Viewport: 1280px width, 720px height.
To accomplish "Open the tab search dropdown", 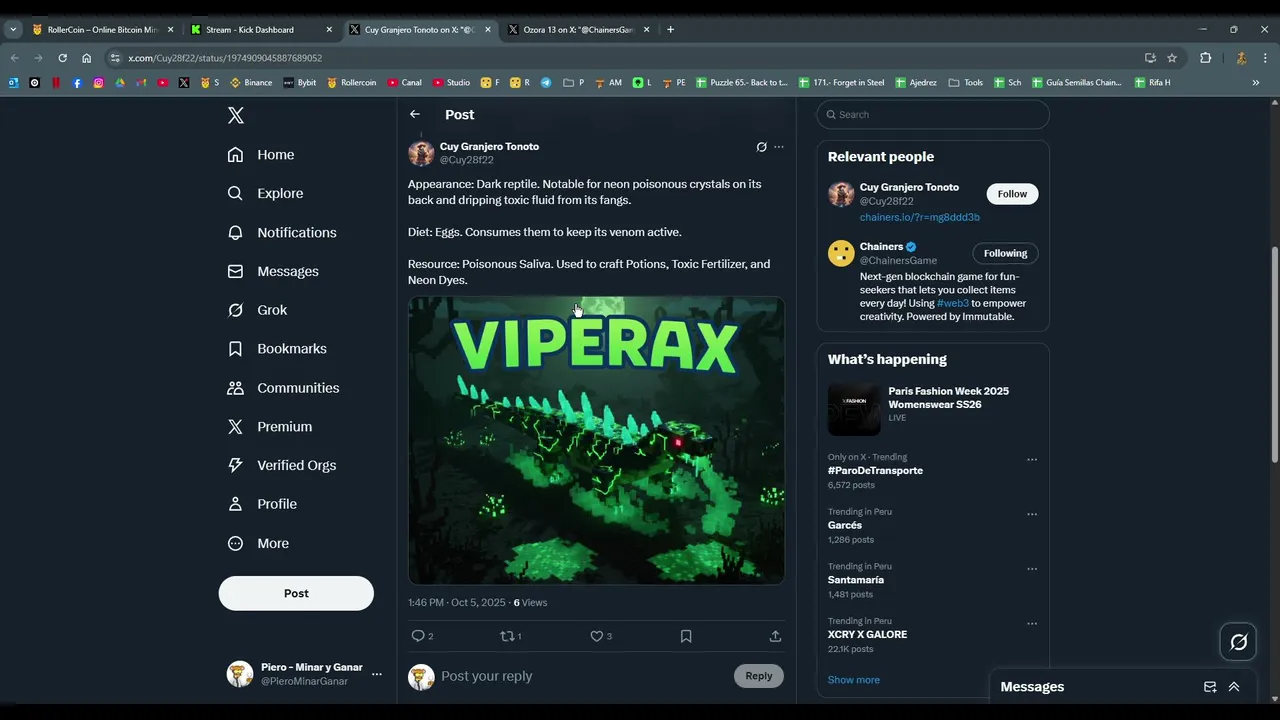I will click(x=13, y=30).
